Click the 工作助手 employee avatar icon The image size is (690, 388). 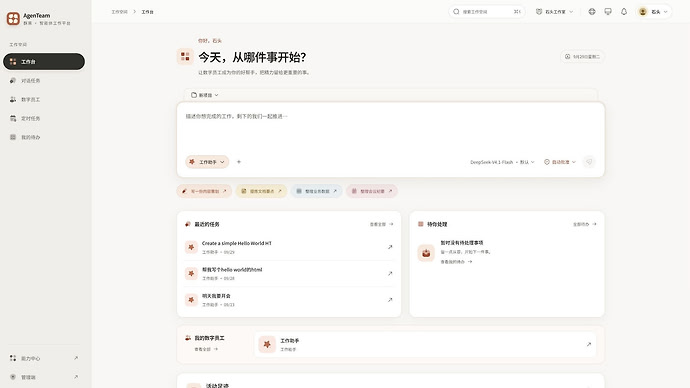tap(267, 344)
